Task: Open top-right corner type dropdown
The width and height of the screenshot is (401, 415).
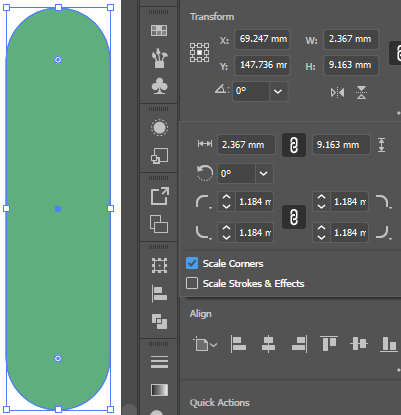Action: 383,202
